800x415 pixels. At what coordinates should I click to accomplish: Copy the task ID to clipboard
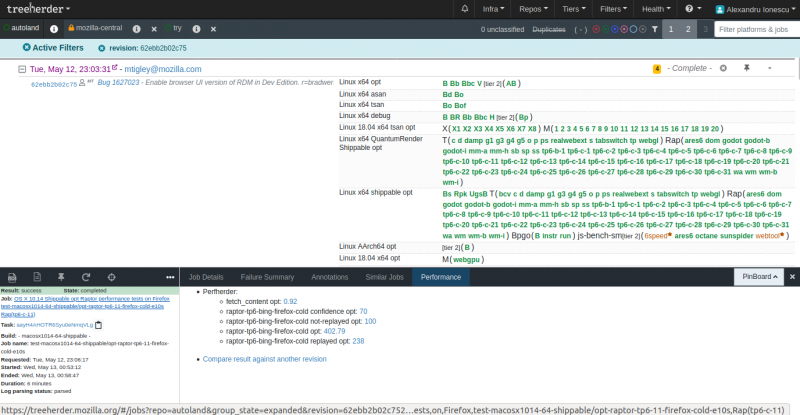(98, 325)
